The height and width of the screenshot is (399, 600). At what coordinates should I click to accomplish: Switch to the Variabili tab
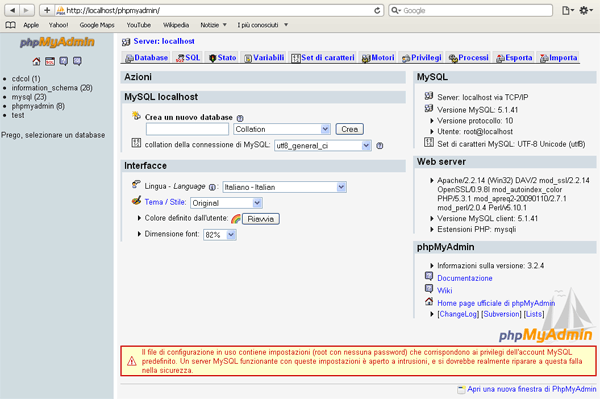[x=264, y=58]
